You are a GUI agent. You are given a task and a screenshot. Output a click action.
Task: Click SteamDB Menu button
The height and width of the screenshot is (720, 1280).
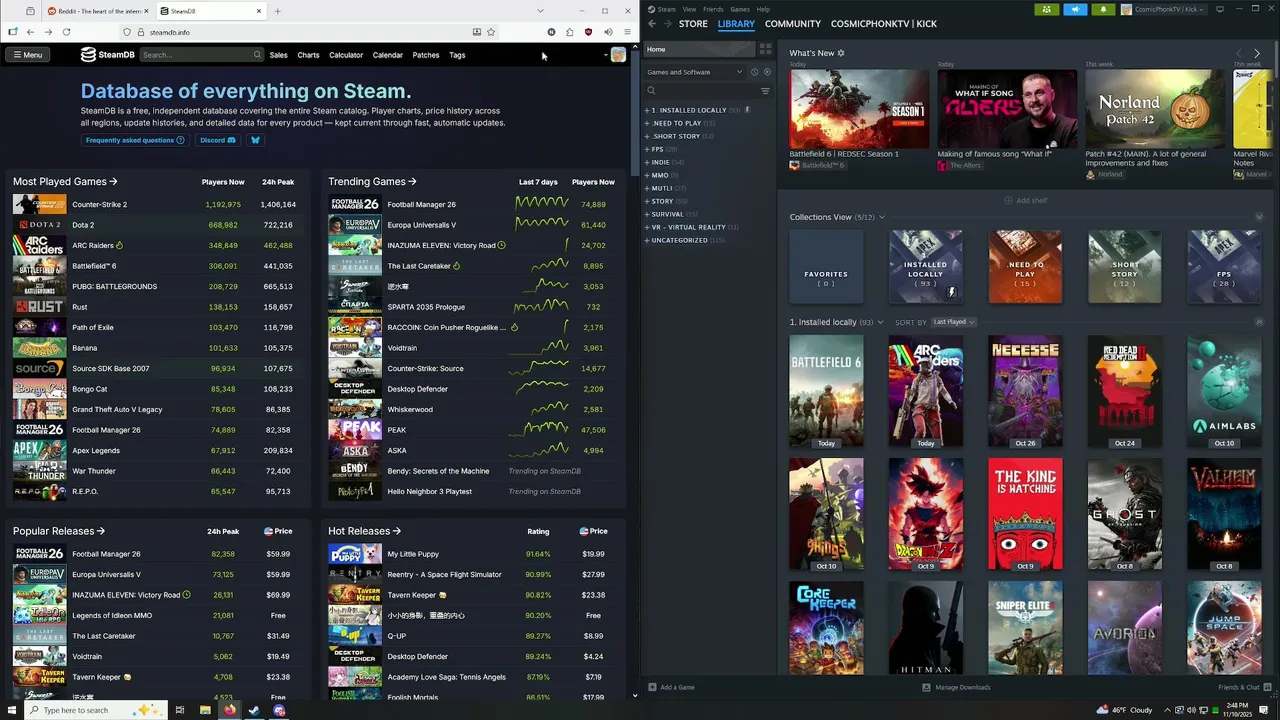[27, 55]
